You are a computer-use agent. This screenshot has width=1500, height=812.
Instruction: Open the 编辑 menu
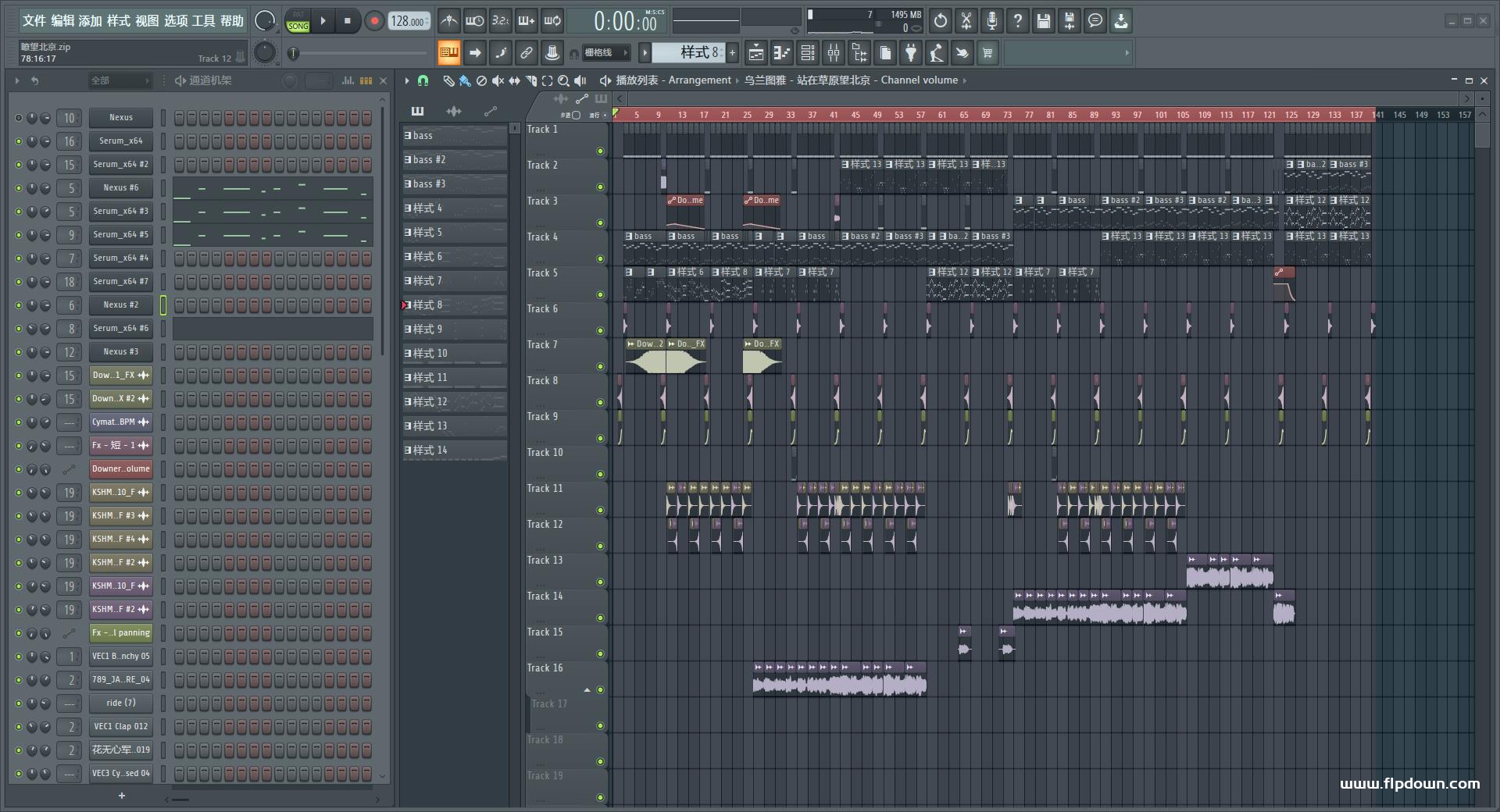click(x=62, y=21)
